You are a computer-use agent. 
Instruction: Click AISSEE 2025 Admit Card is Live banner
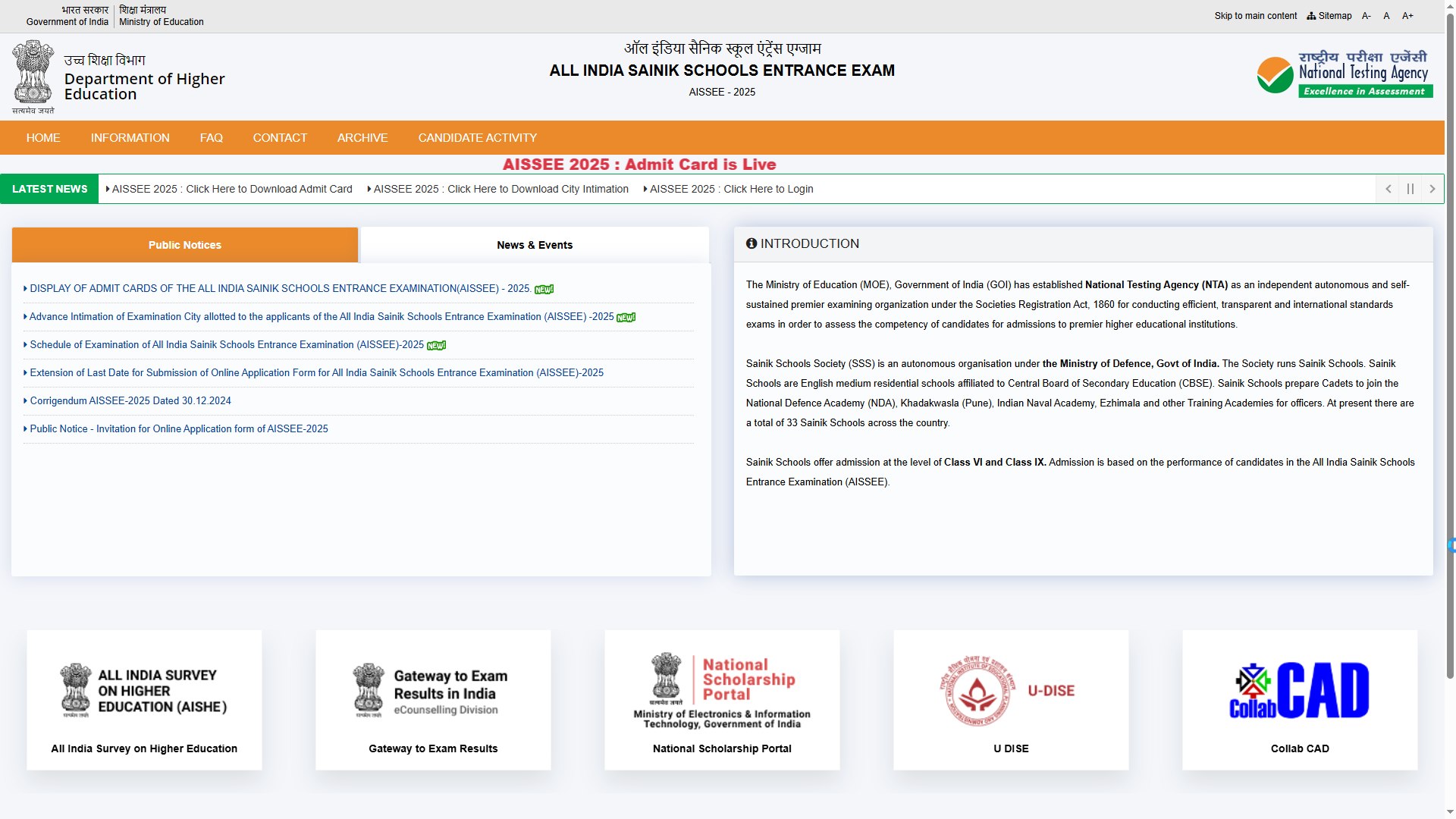(639, 165)
